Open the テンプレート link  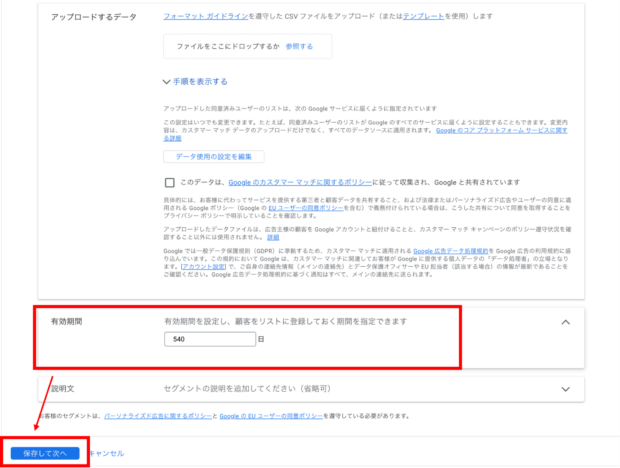[423, 16]
